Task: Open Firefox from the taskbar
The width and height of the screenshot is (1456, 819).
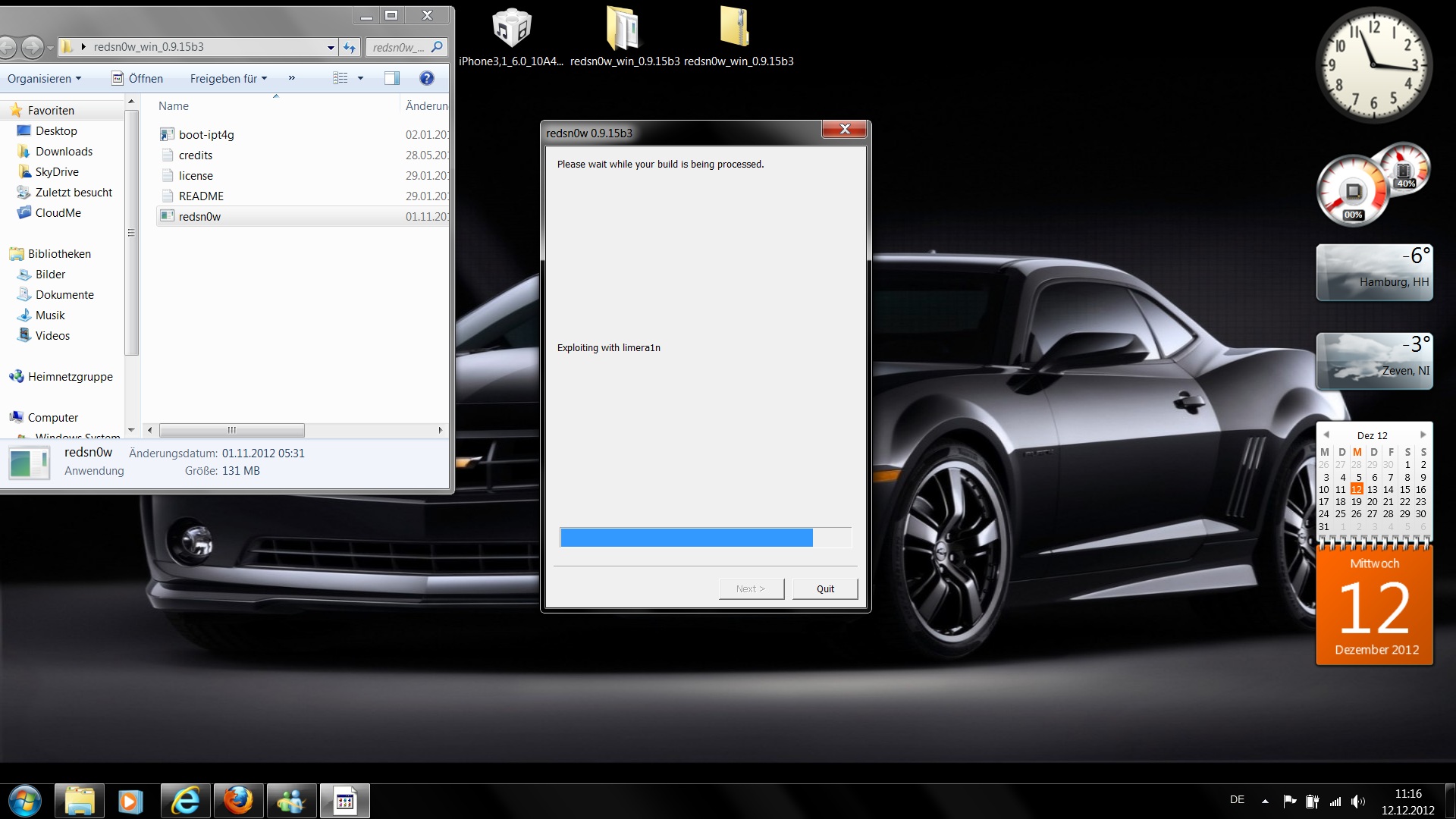Action: (238, 801)
